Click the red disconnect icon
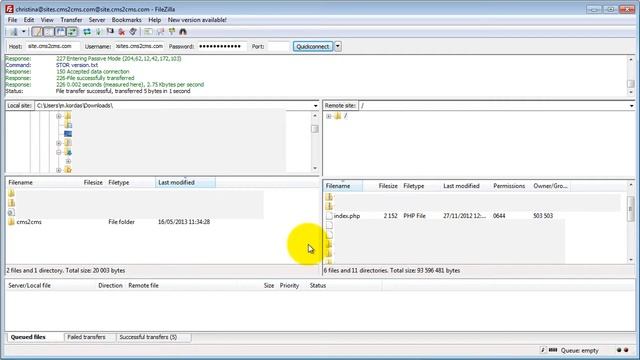640x360 pixels. [122, 32]
